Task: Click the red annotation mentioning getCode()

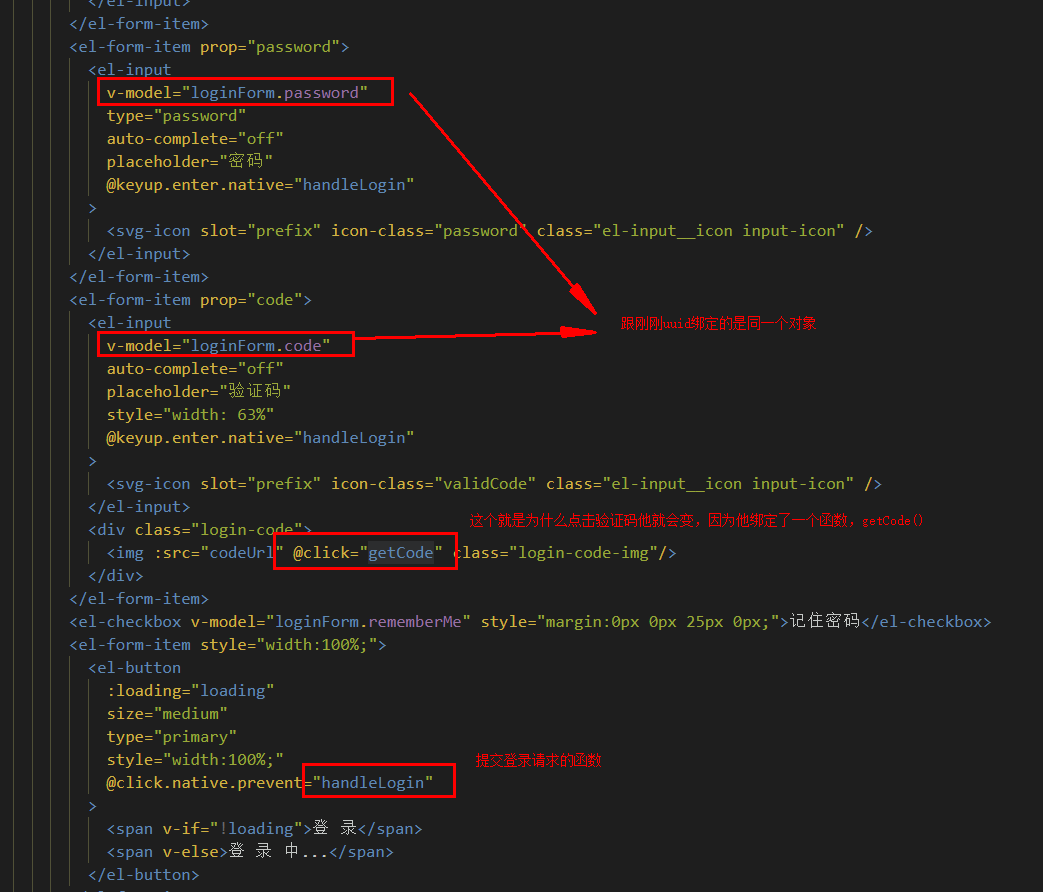Action: 696,520
